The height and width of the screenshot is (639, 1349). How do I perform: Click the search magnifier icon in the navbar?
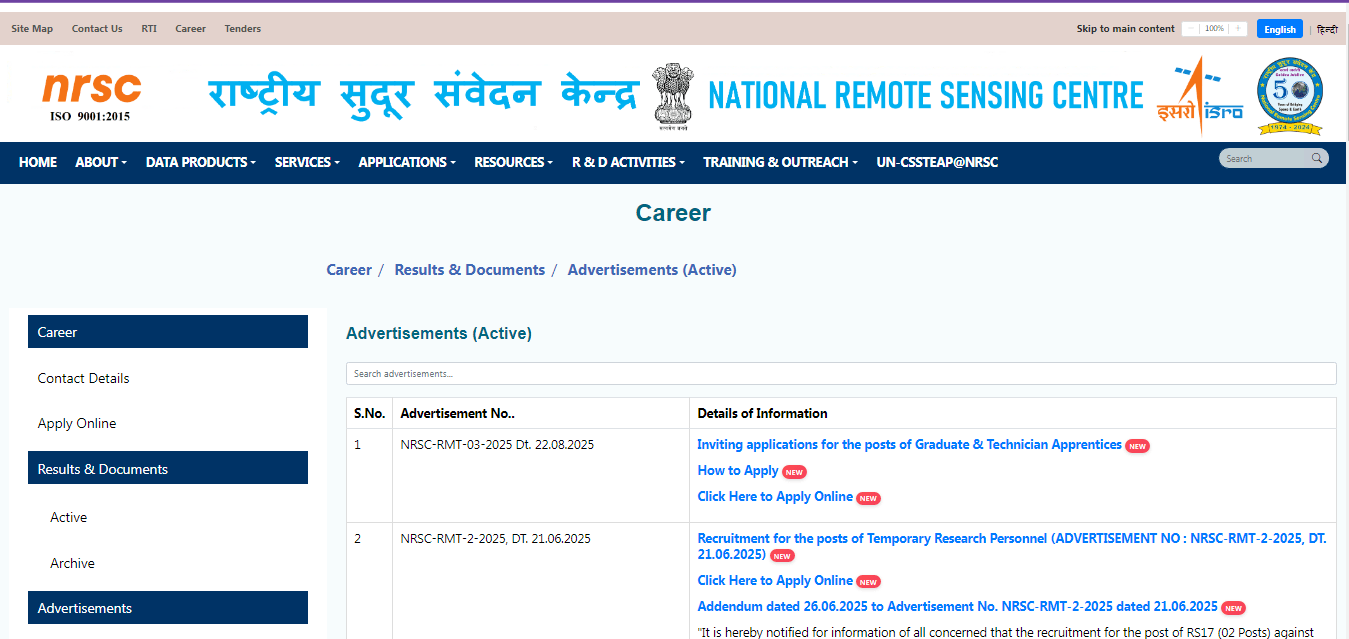(x=1317, y=158)
